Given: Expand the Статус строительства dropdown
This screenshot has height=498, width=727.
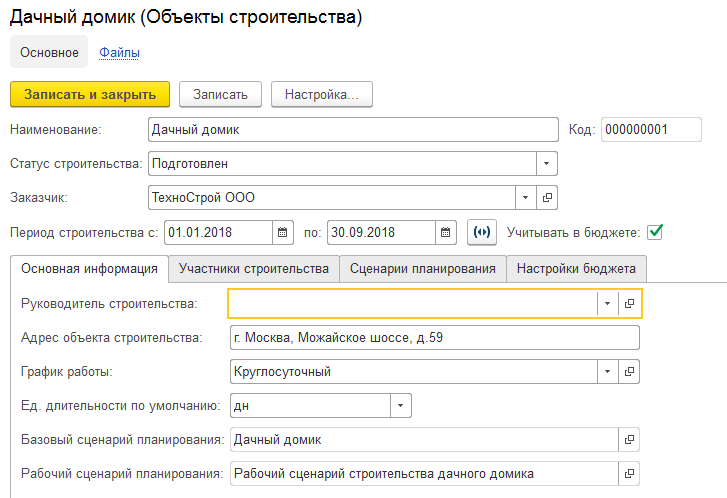Looking at the screenshot, I should (547, 163).
